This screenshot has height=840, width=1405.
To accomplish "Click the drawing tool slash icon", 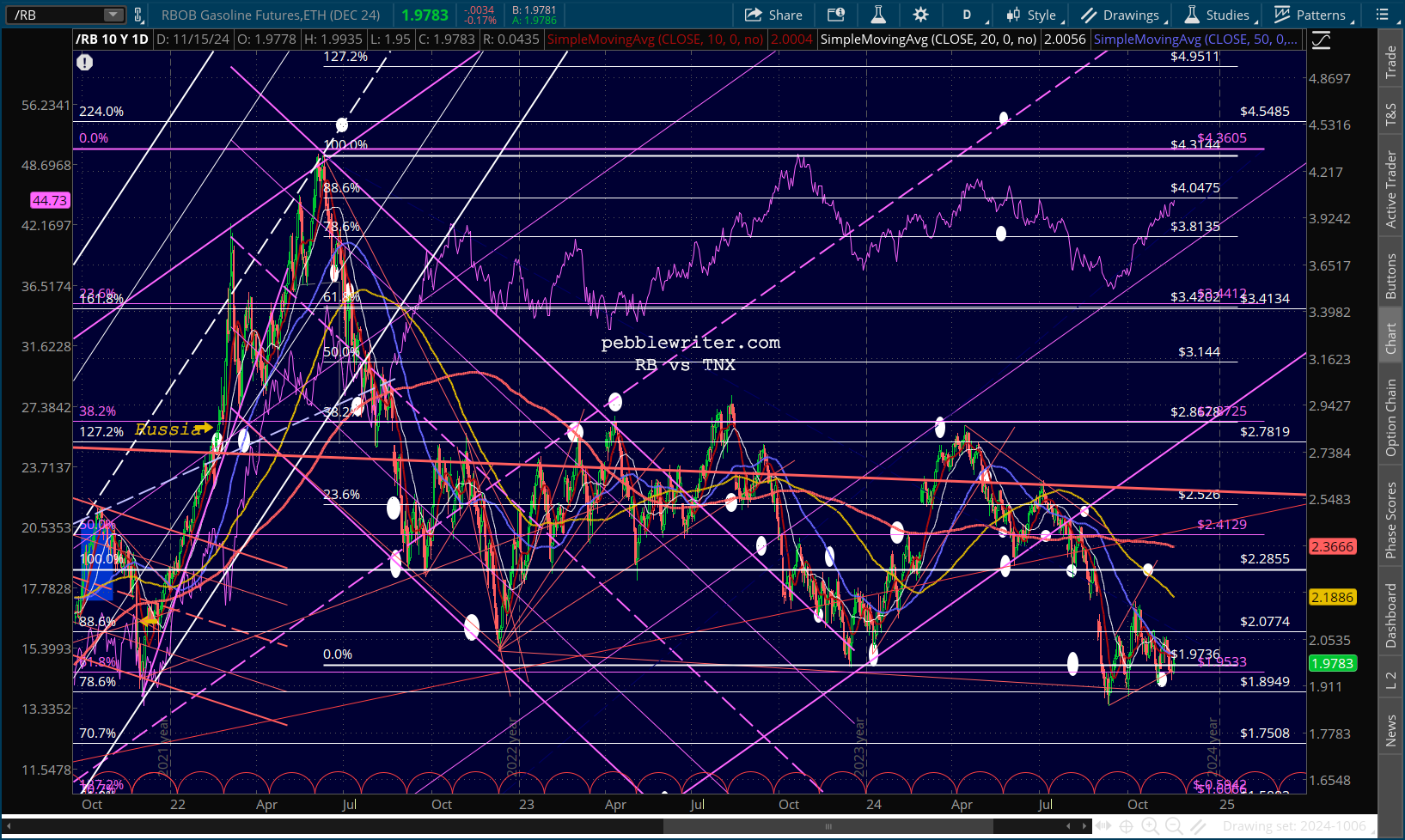I will (x=1197, y=826).
